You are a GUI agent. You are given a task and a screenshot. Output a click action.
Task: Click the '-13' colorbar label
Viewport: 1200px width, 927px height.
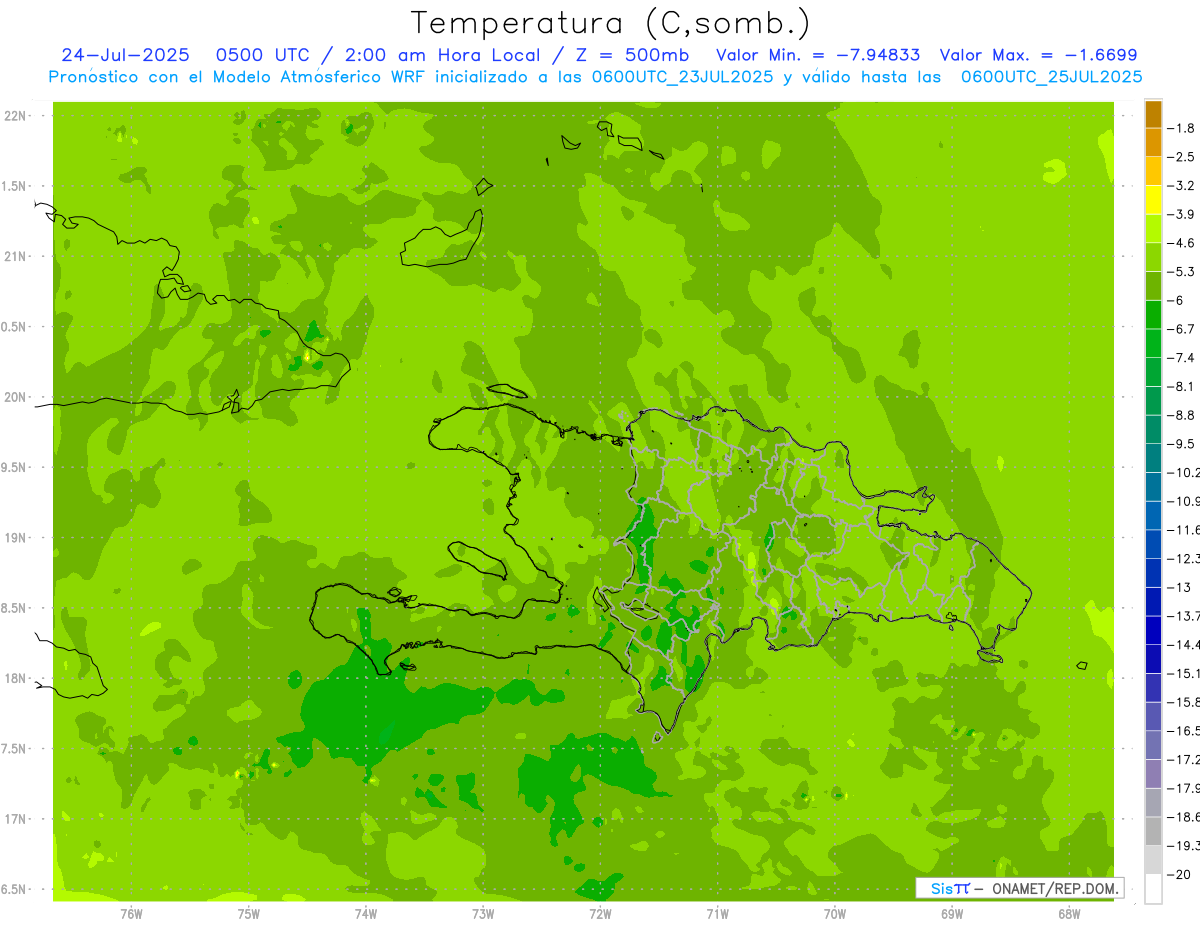point(1179,587)
